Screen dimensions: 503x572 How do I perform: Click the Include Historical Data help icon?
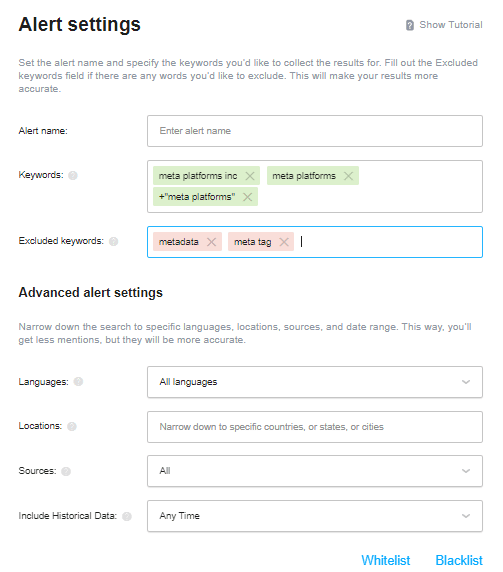pos(127,516)
